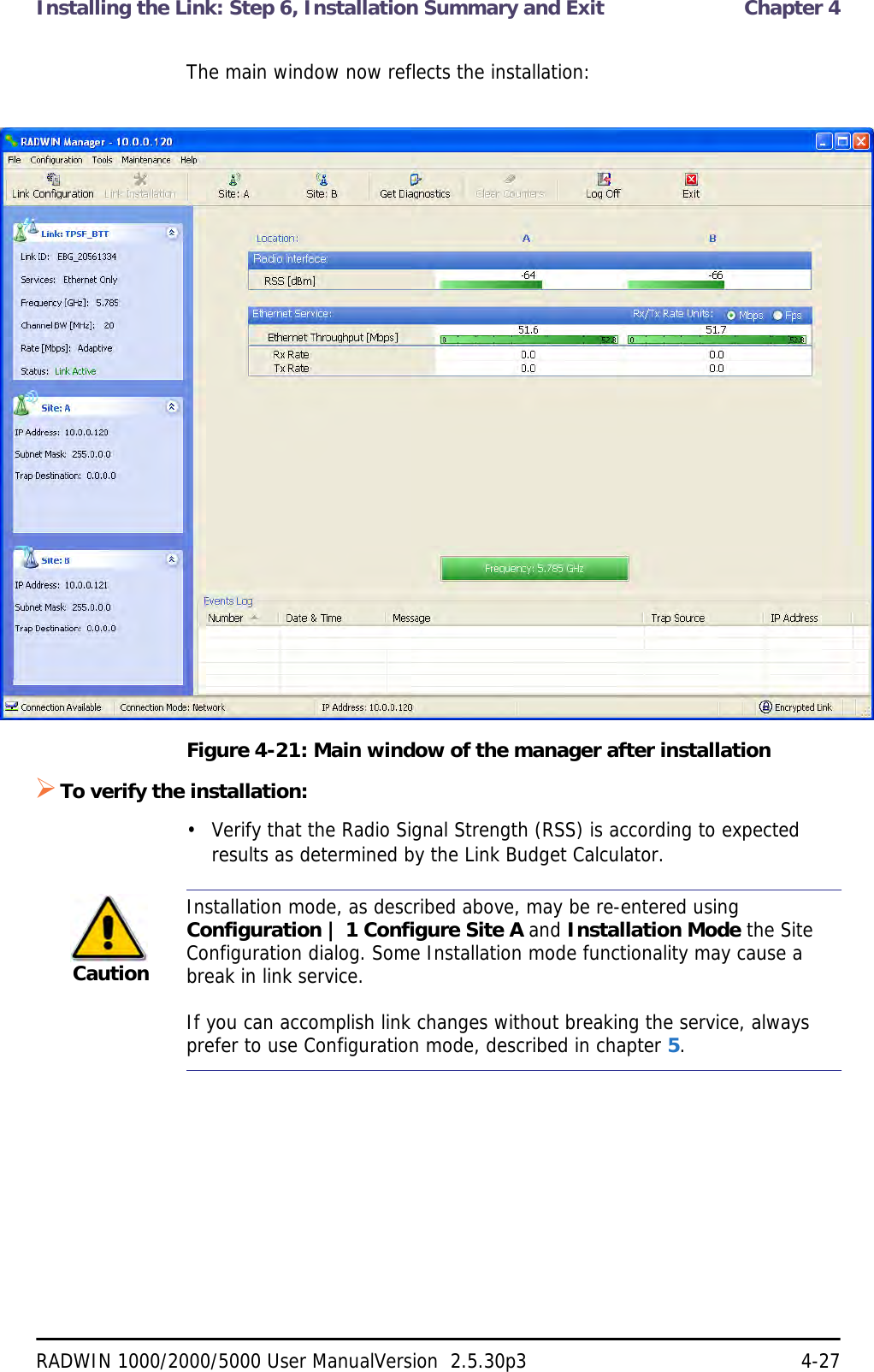The image size is (874, 1372).
Task: Select the Mbps rate units radio button
Action: (x=731, y=316)
